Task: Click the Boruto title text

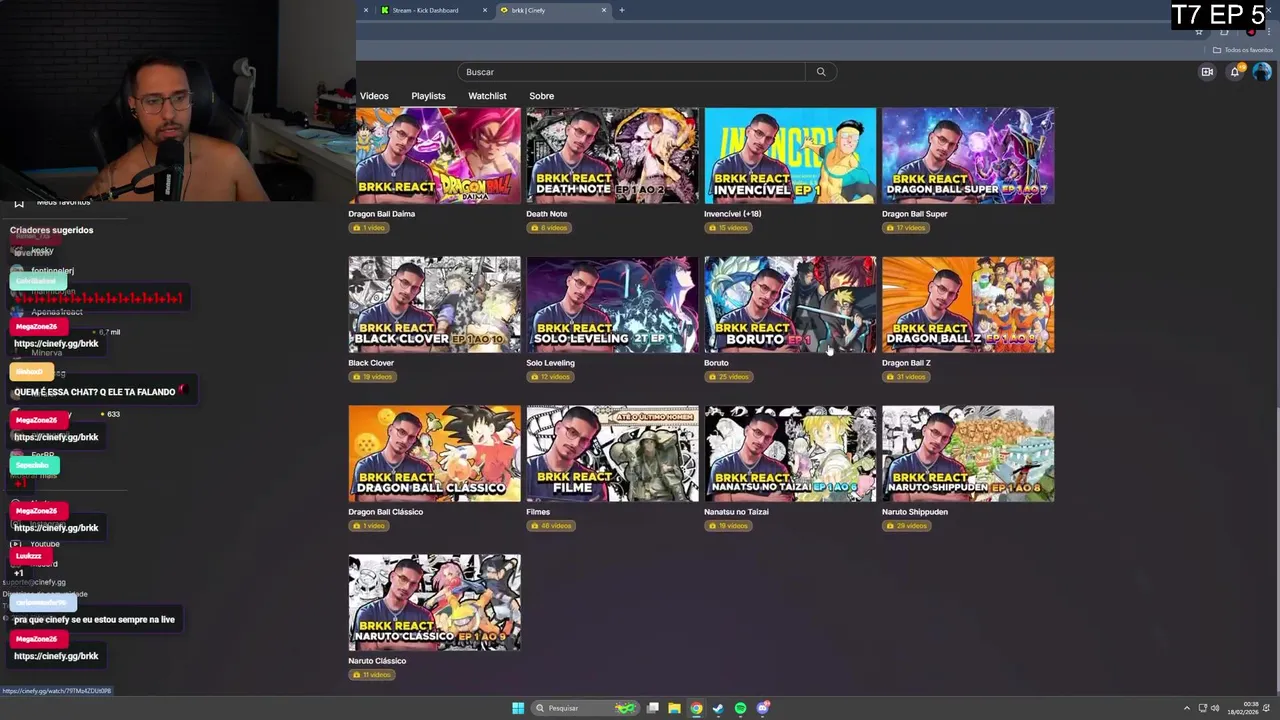Action: click(716, 363)
